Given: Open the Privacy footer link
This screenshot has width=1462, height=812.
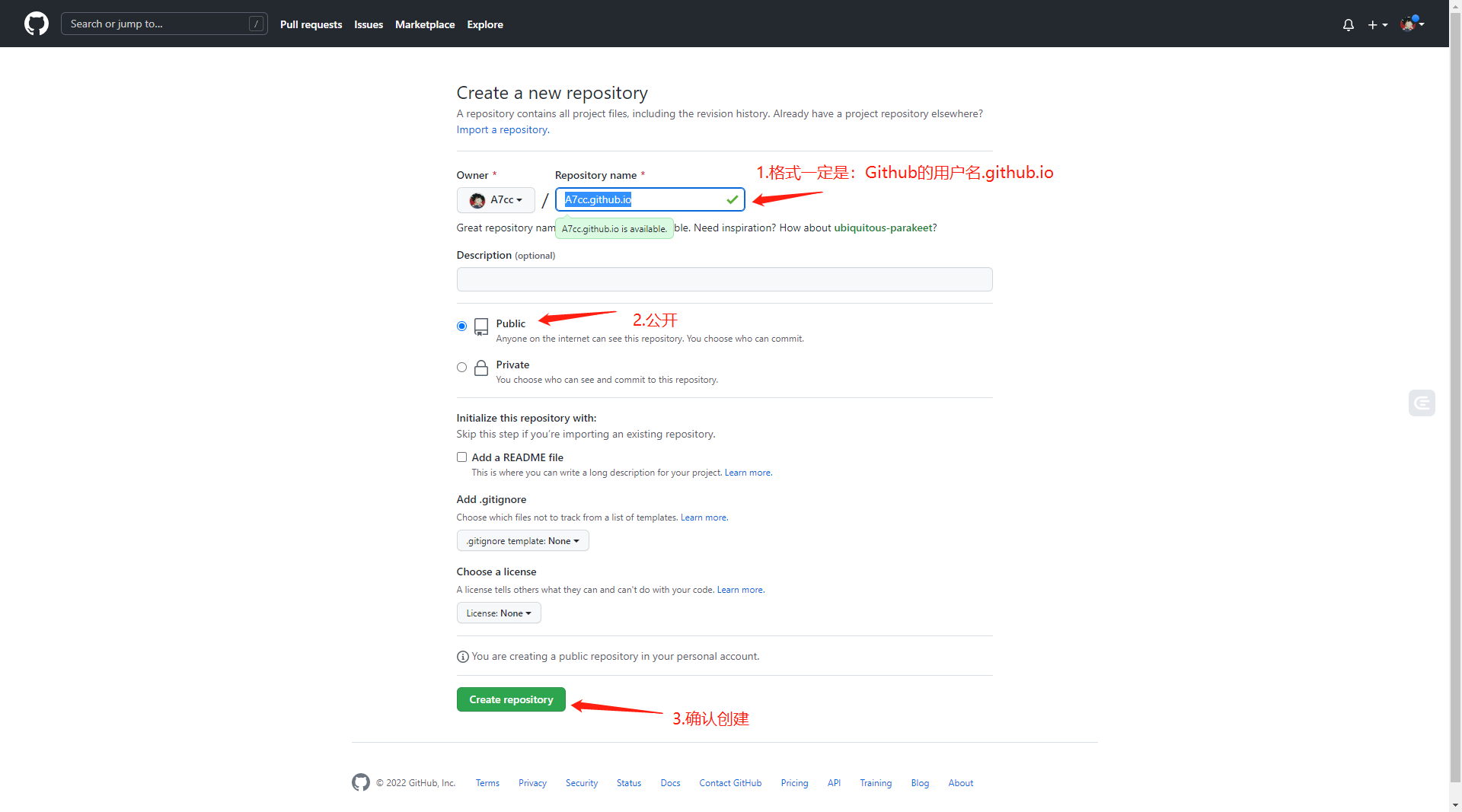Looking at the screenshot, I should point(532,783).
